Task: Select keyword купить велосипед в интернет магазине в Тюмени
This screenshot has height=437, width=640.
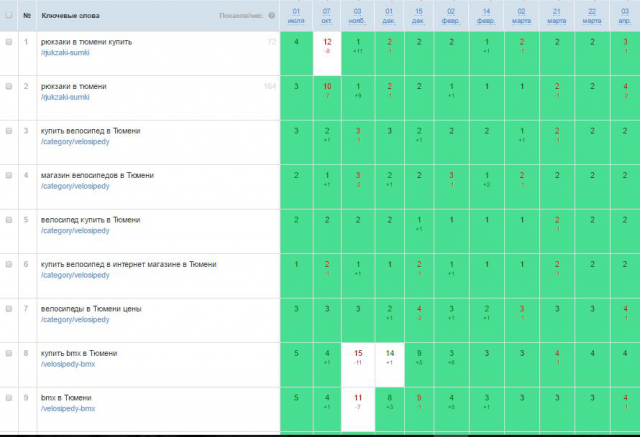Action: pos(129,264)
